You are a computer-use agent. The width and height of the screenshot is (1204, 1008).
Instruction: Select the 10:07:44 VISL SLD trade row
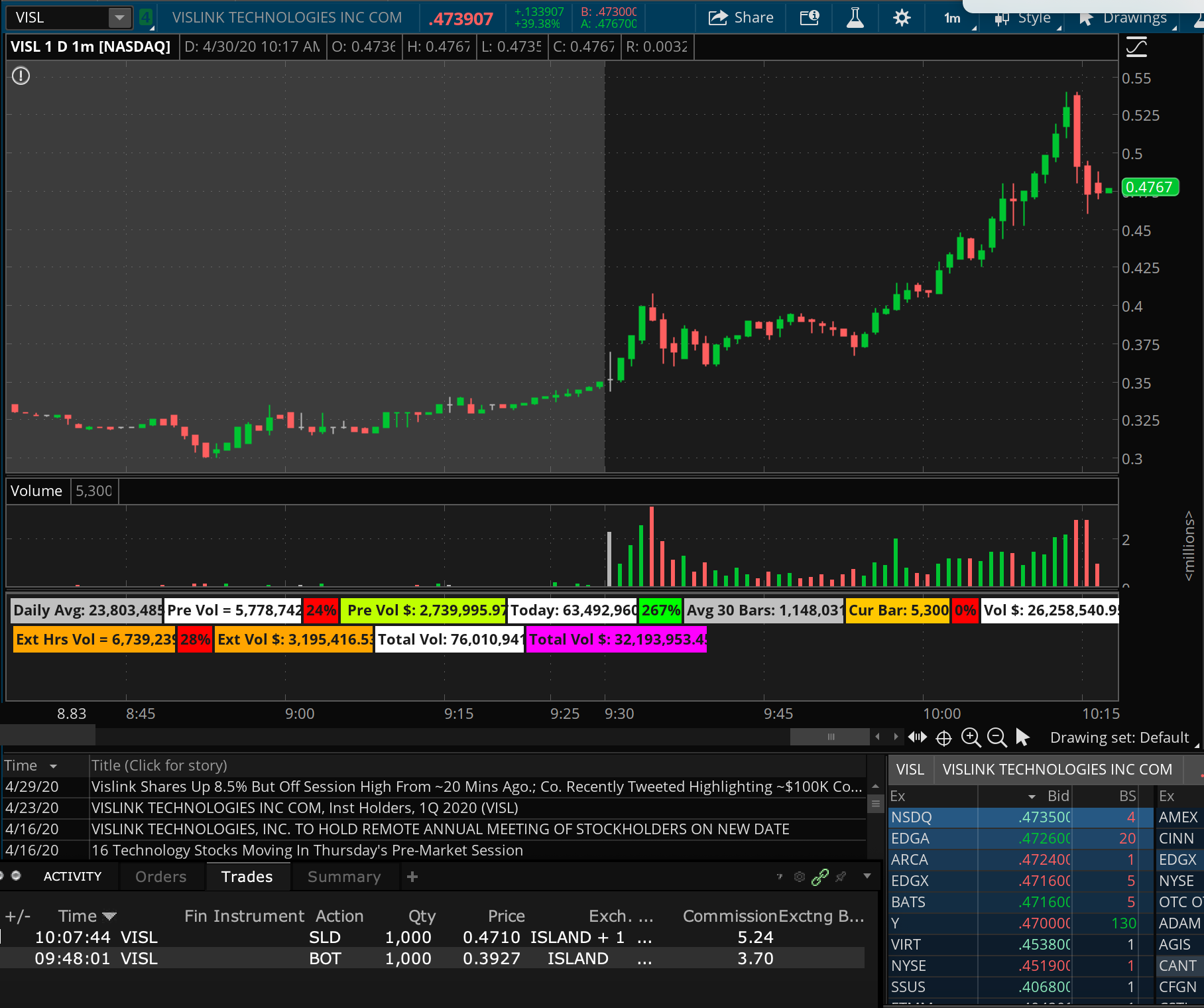[x=432, y=937]
